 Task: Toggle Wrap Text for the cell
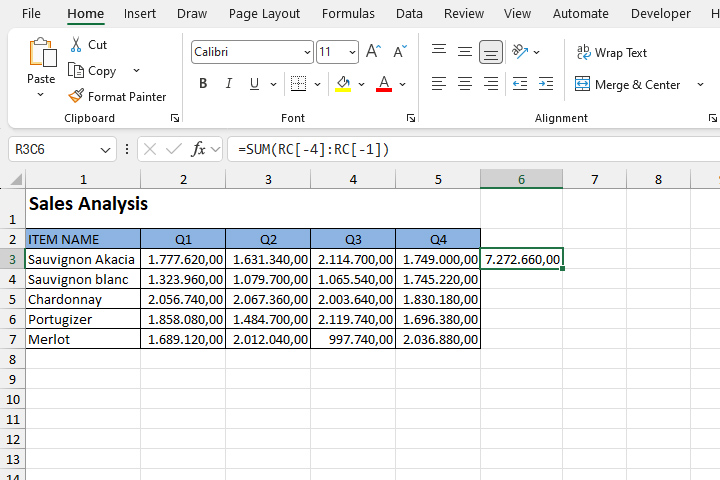[x=611, y=53]
